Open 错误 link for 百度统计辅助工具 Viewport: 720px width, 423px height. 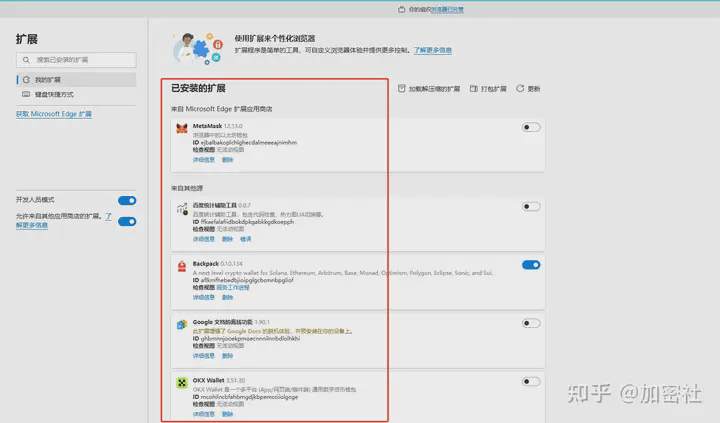coord(246,239)
